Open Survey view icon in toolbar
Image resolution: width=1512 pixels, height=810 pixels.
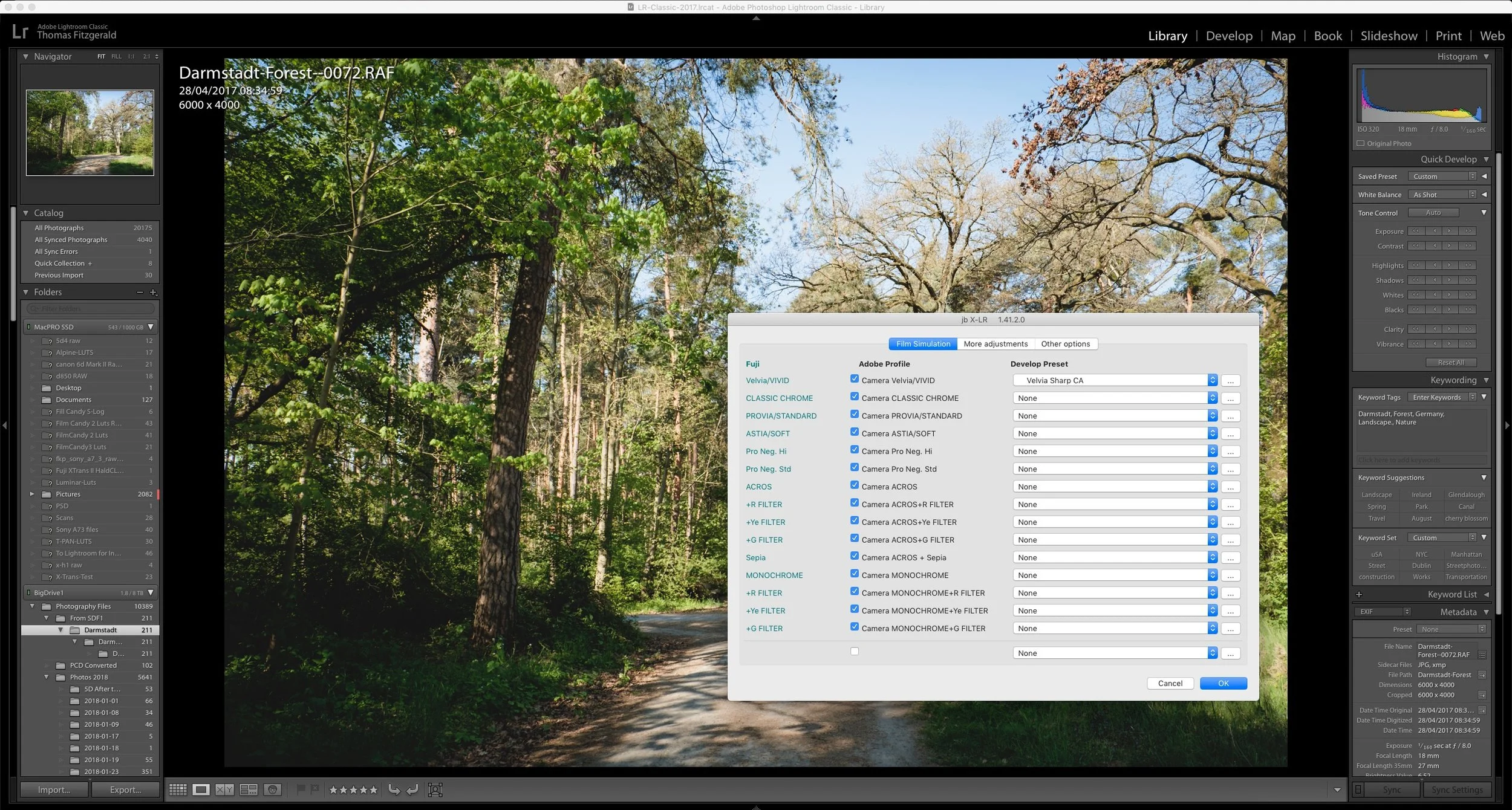pyautogui.click(x=249, y=789)
